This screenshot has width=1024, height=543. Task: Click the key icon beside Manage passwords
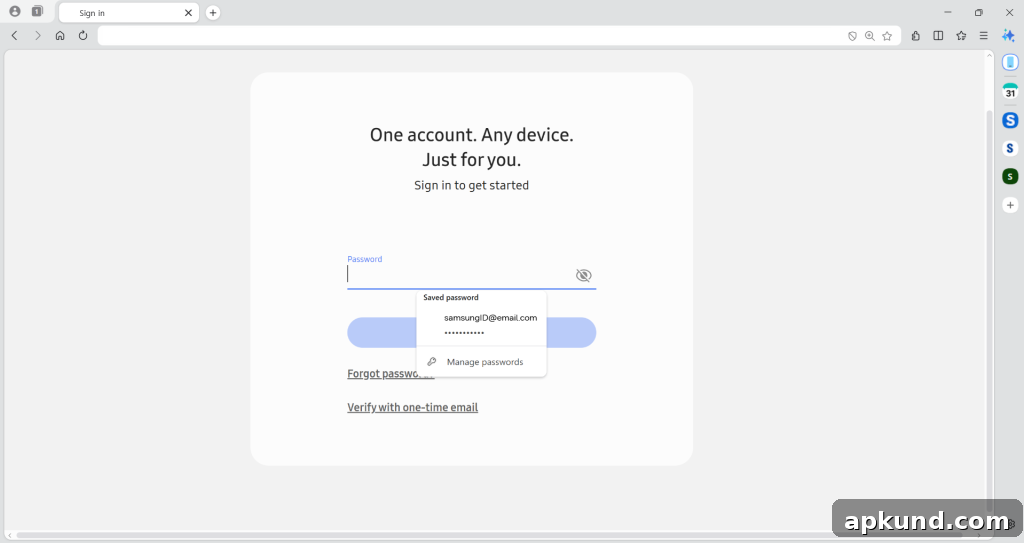coord(432,361)
